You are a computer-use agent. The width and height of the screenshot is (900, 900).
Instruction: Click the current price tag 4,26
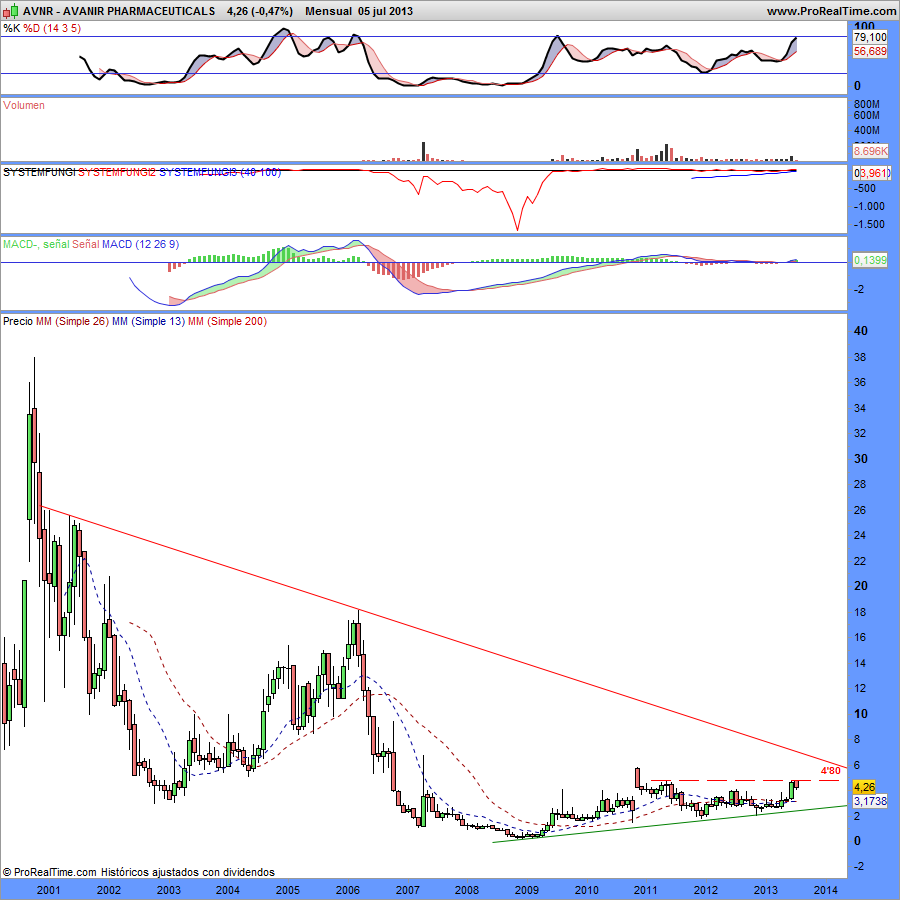click(x=864, y=787)
